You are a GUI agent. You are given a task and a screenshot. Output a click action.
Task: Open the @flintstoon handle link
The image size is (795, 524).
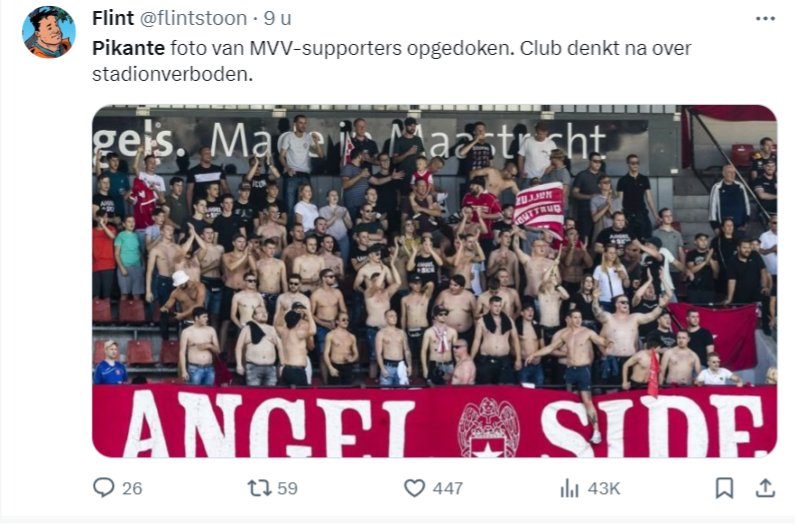pos(193,18)
